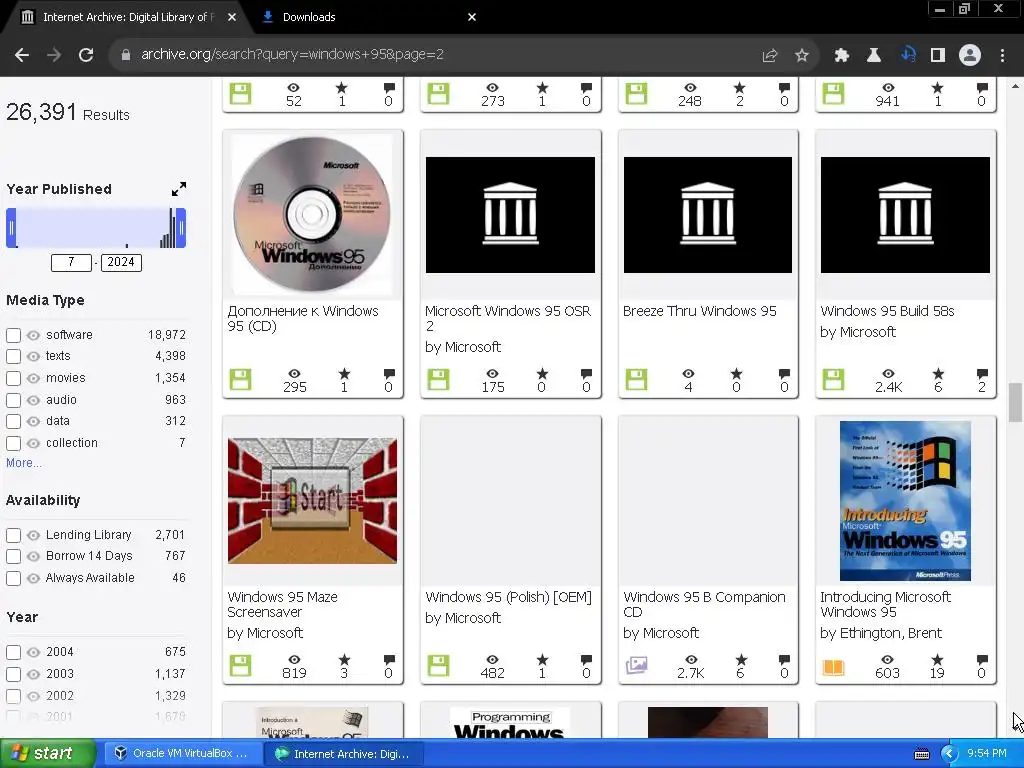Click the start year input field showing 7
Viewport: 1024px width, 768px height.
coord(71,263)
